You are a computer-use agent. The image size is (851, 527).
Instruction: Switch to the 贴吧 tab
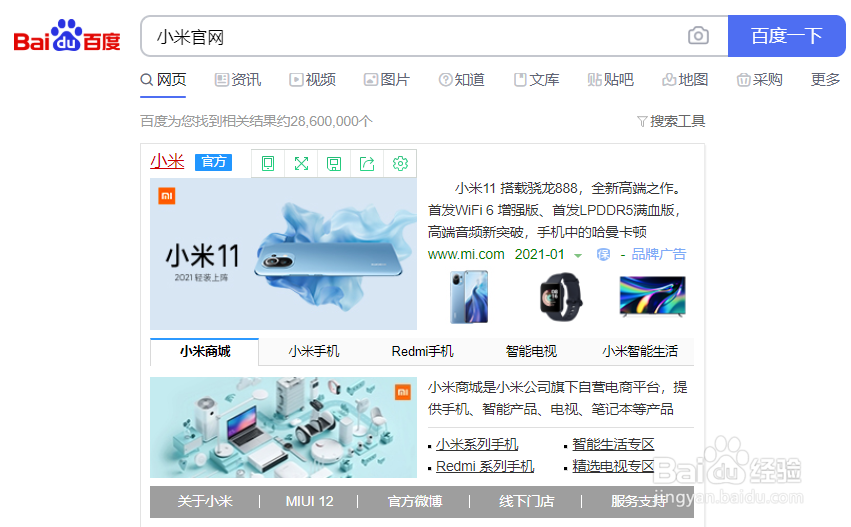(611, 80)
